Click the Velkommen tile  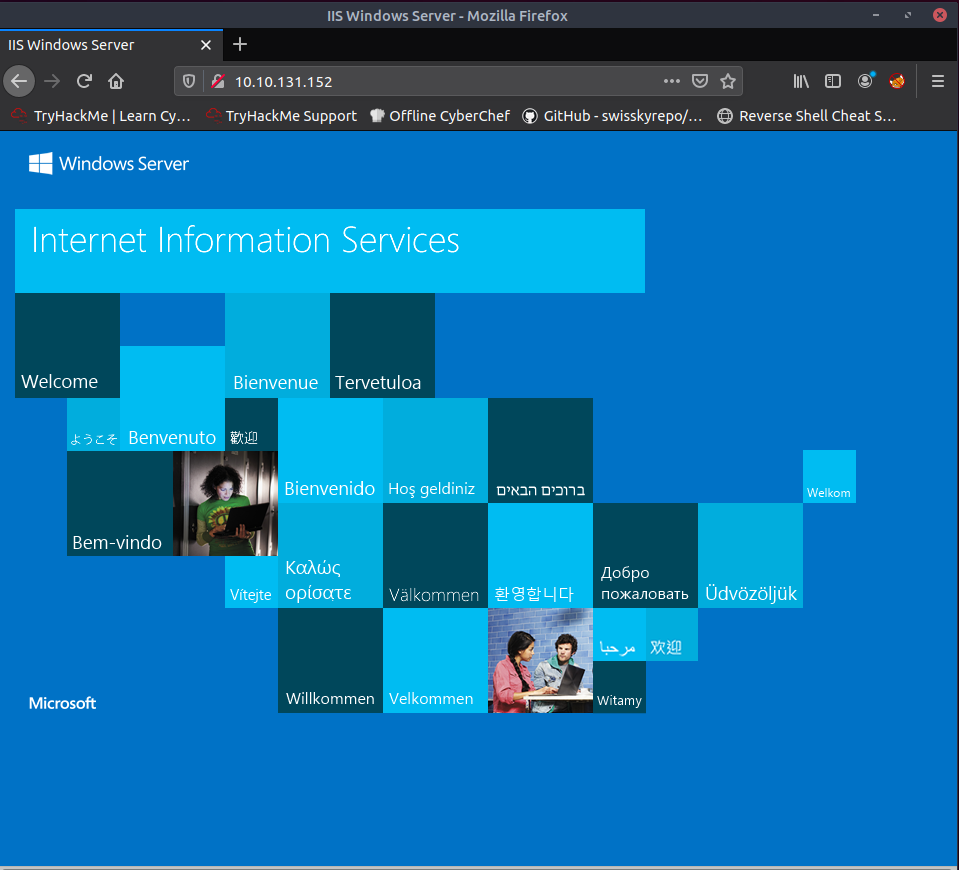[435, 660]
